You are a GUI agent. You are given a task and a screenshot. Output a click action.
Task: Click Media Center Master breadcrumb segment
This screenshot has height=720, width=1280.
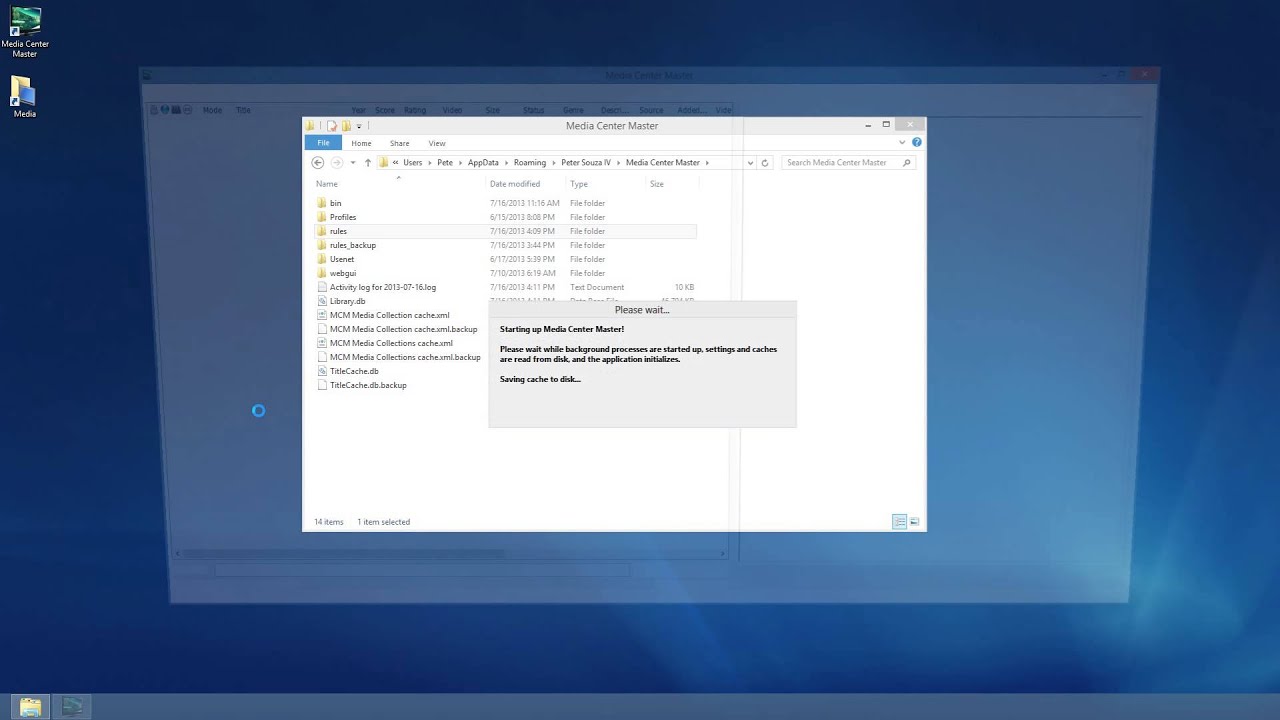coord(663,162)
